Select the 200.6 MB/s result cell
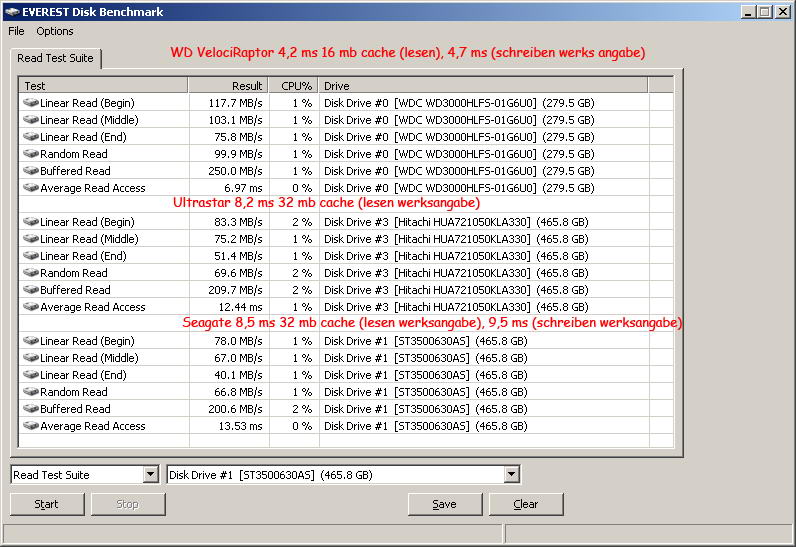The width and height of the screenshot is (796, 547). pos(235,409)
